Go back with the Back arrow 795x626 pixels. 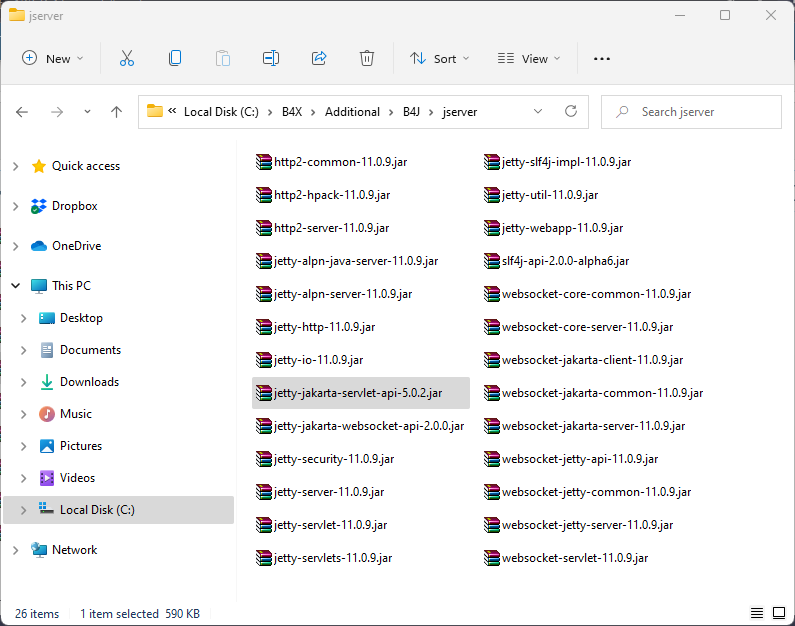tap(22, 112)
